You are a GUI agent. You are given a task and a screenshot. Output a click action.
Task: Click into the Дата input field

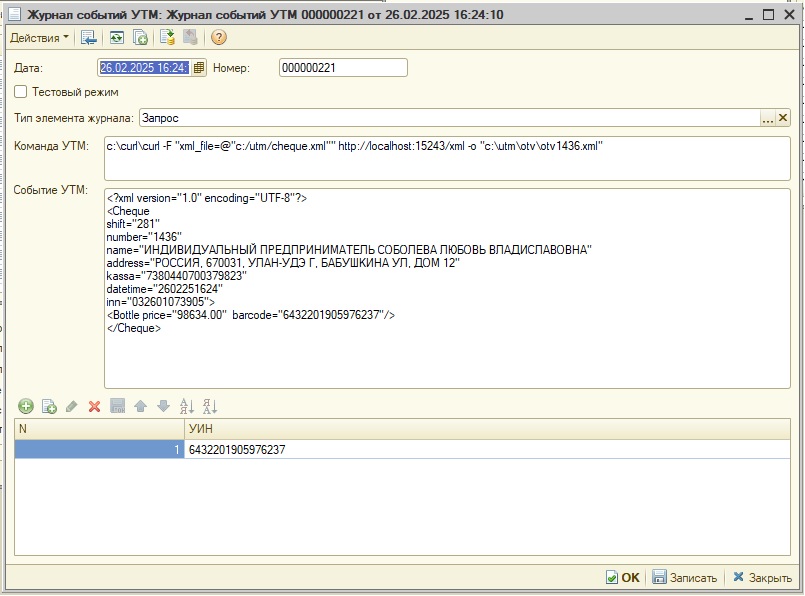[145, 68]
